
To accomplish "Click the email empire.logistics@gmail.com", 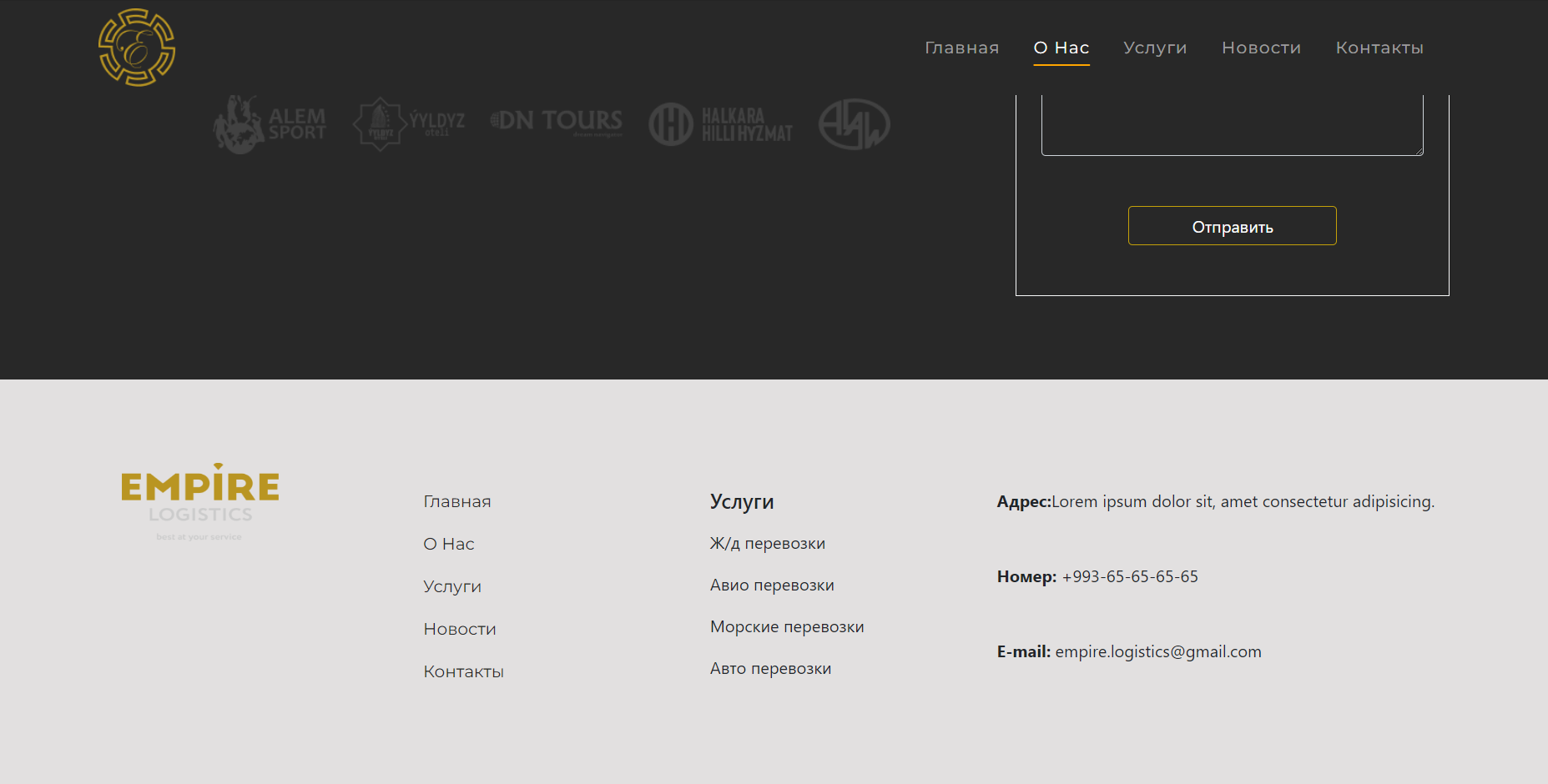I will coord(1158,651).
